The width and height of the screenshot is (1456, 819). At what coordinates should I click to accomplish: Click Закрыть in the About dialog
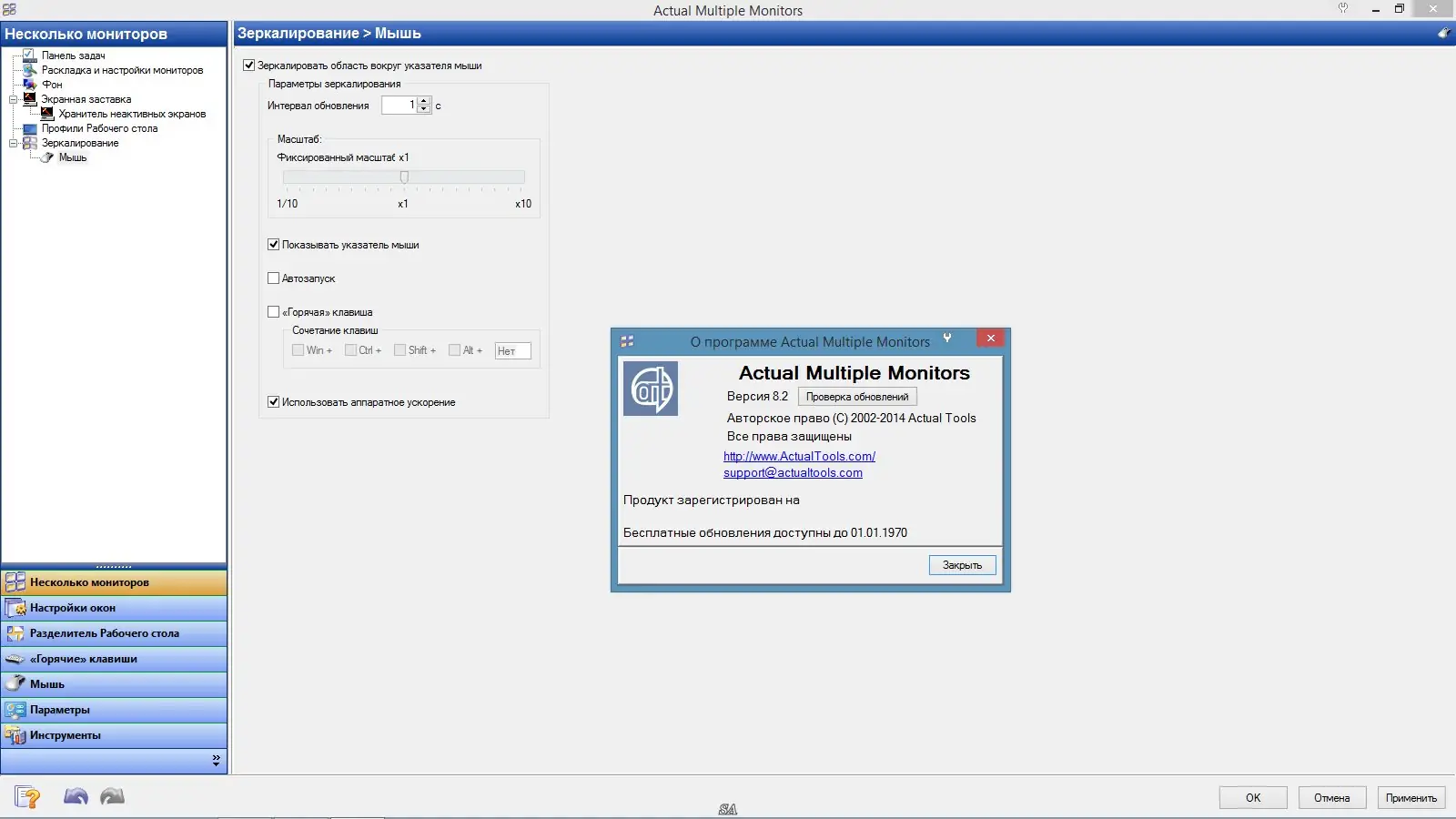click(x=962, y=565)
